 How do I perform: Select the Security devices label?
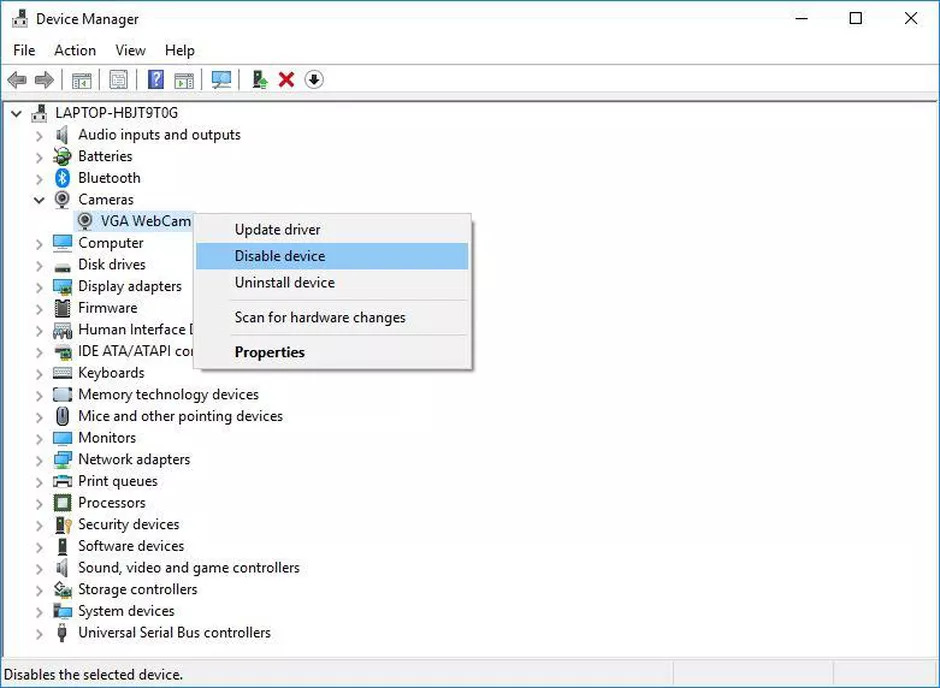(129, 524)
